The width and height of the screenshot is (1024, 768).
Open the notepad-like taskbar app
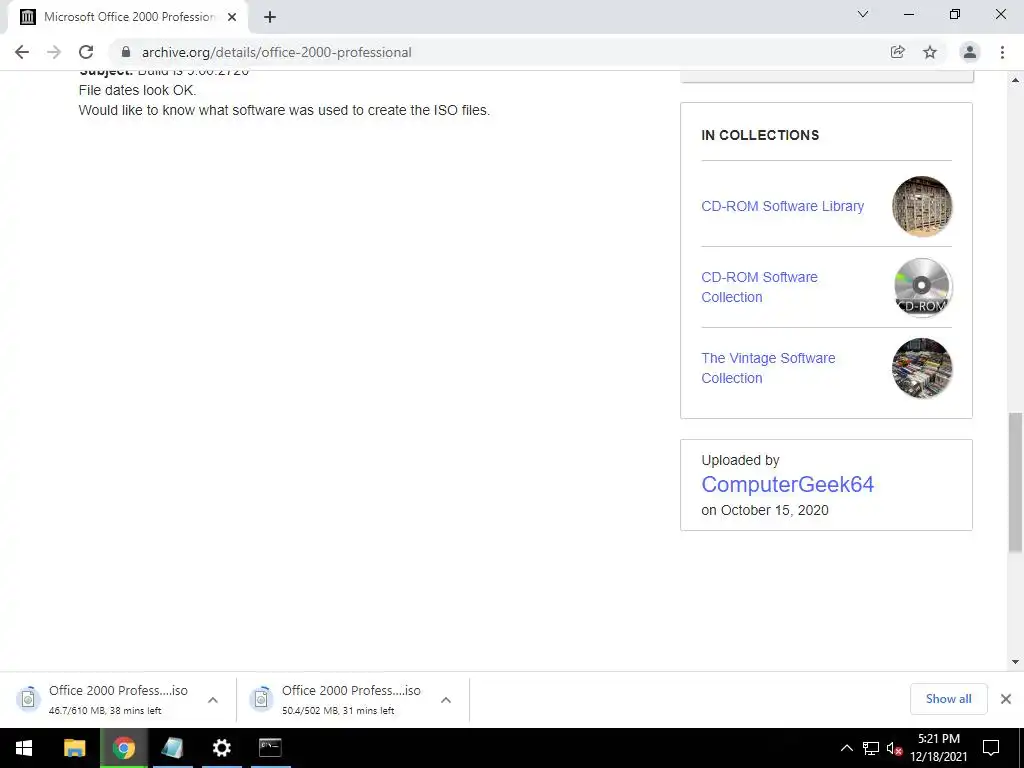(172, 748)
